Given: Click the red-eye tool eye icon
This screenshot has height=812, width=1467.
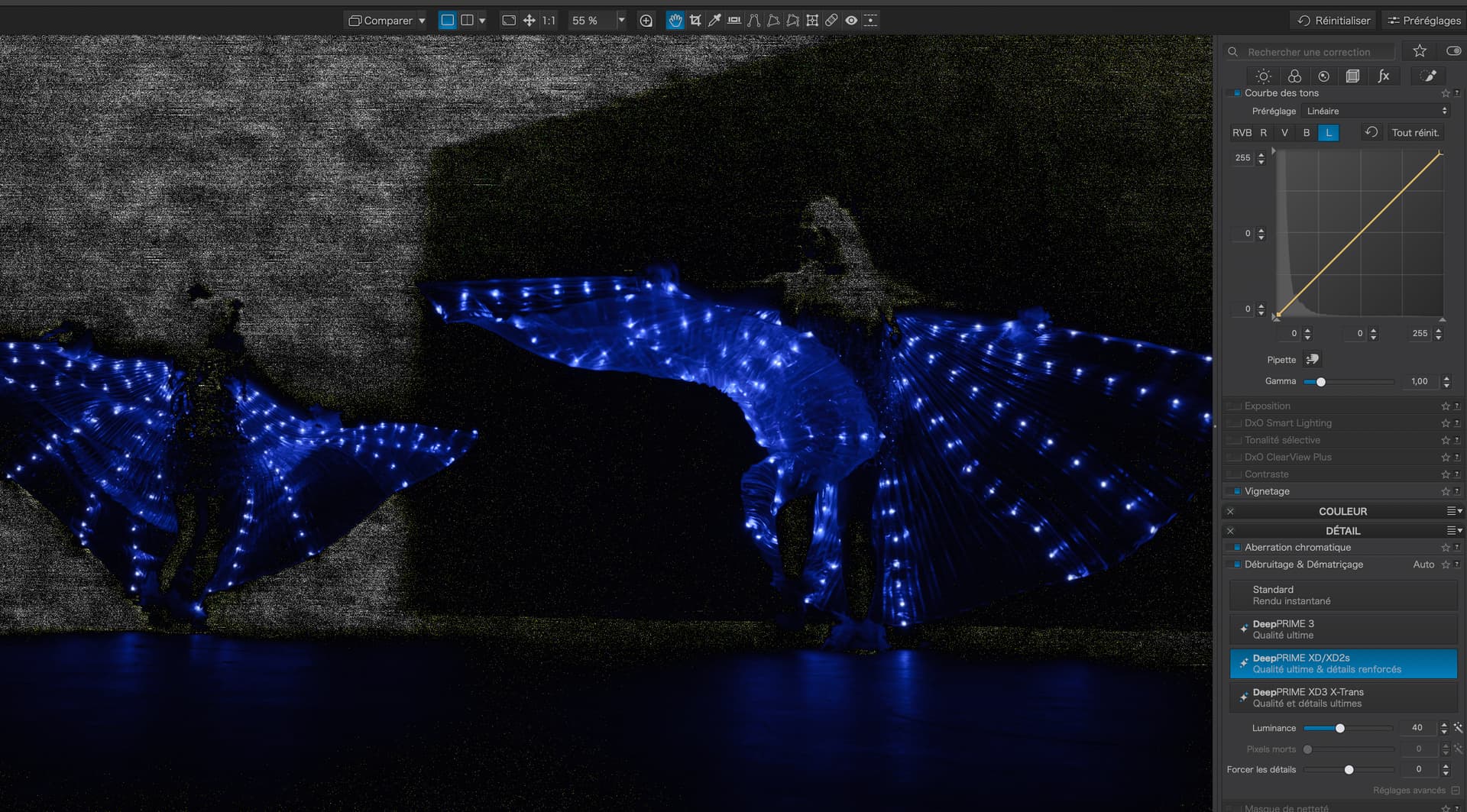Looking at the screenshot, I should pyautogui.click(x=851, y=21).
